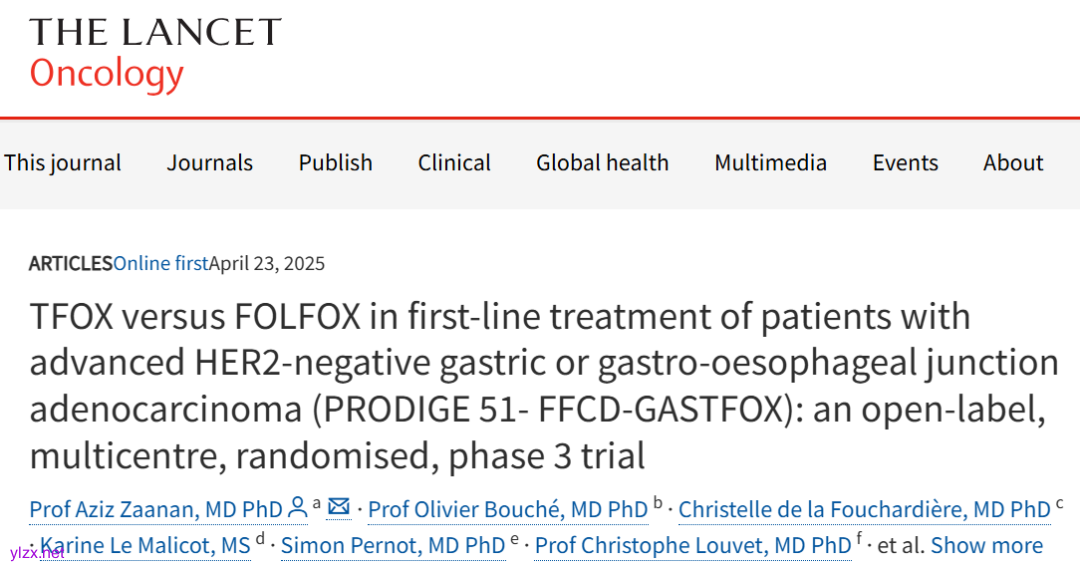Viewport: 1080px width, 568px height.
Task: Click the Online first link
Action: point(160,264)
